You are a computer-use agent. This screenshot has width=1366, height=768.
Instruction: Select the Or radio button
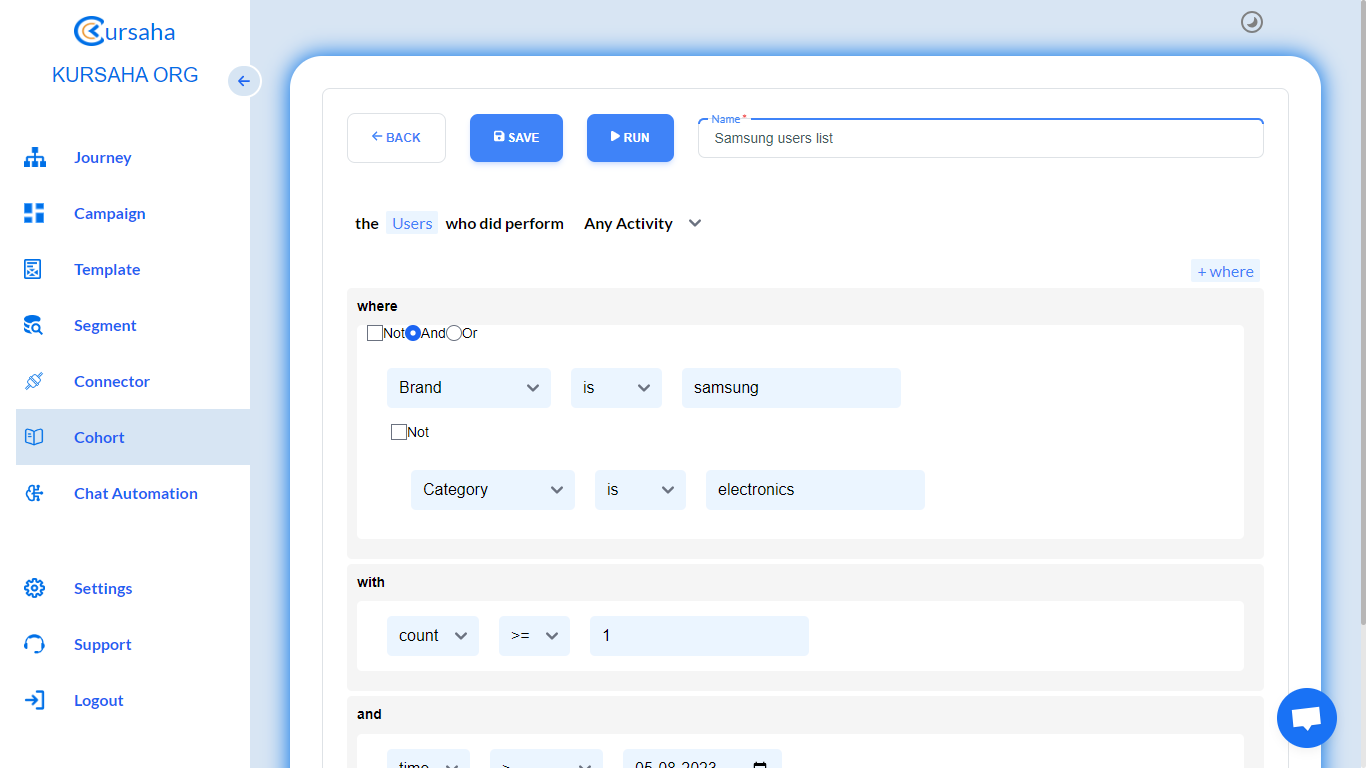click(x=454, y=333)
